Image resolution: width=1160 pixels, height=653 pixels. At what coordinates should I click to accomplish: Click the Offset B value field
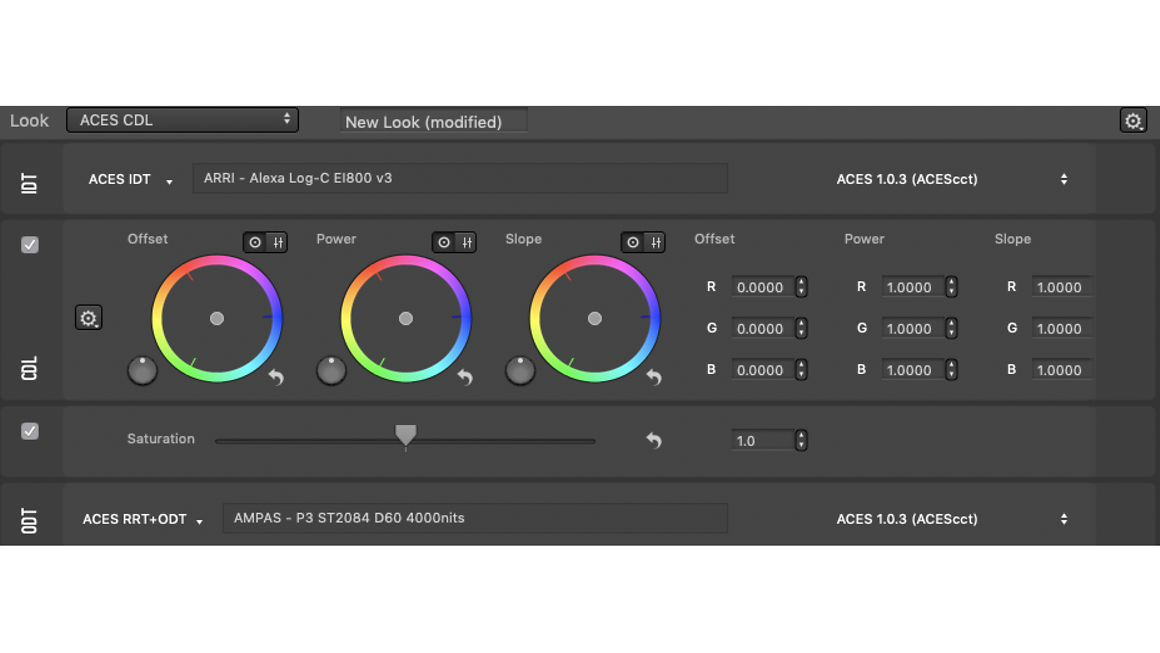763,370
